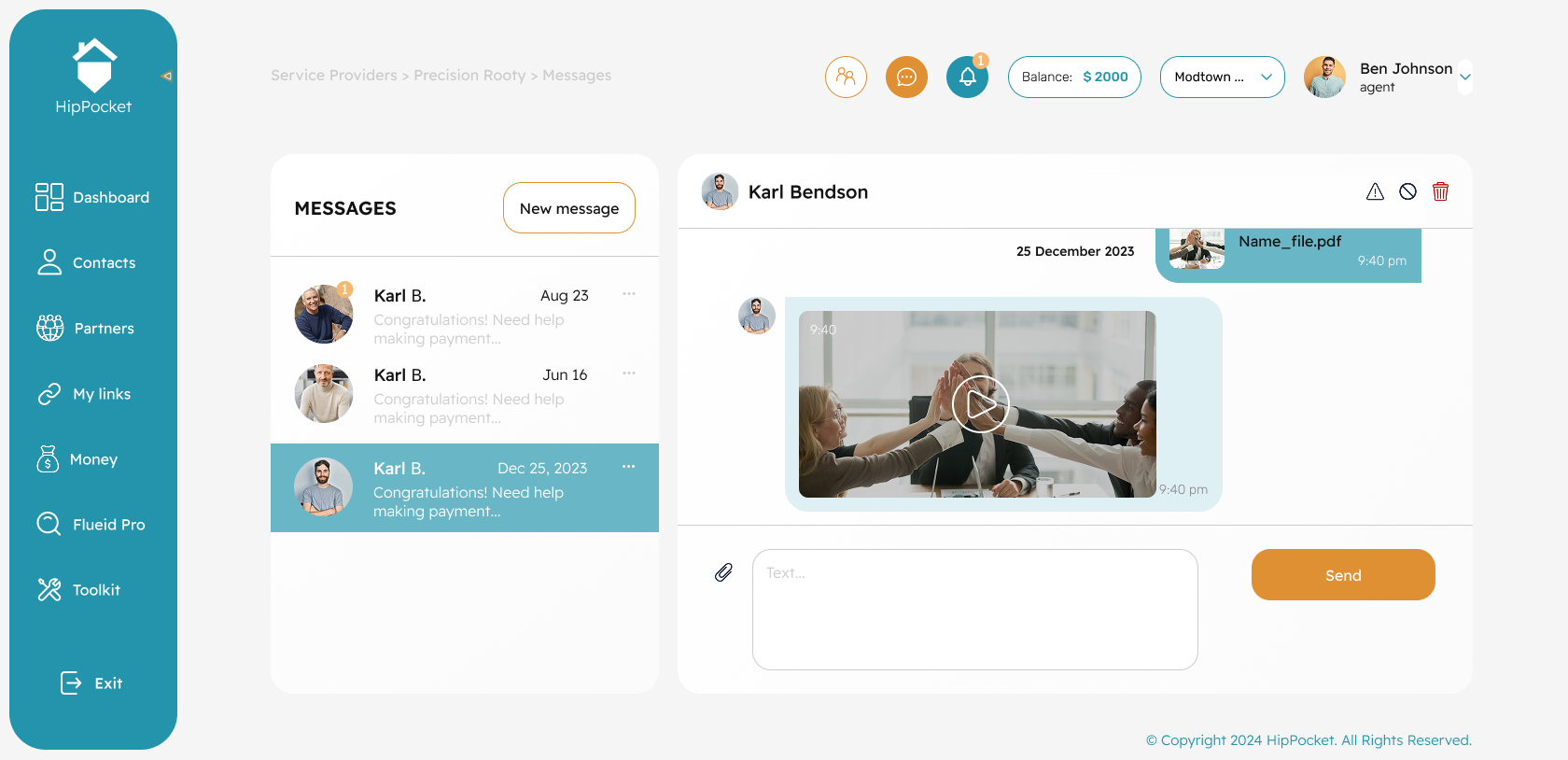Report the conversation with the warning icon
Screen dimensions: 1568x760
click(1375, 191)
